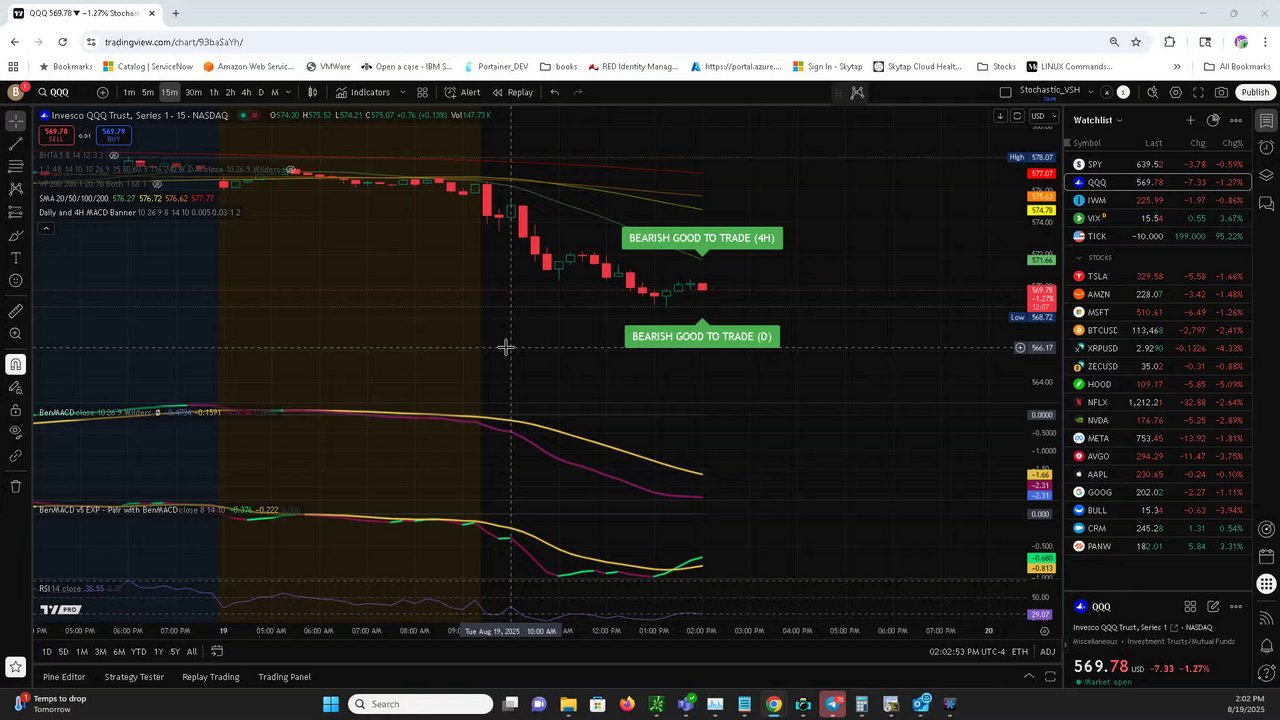Toggle magnet mode for drawings
1280x720 pixels.
pyautogui.click(x=15, y=364)
